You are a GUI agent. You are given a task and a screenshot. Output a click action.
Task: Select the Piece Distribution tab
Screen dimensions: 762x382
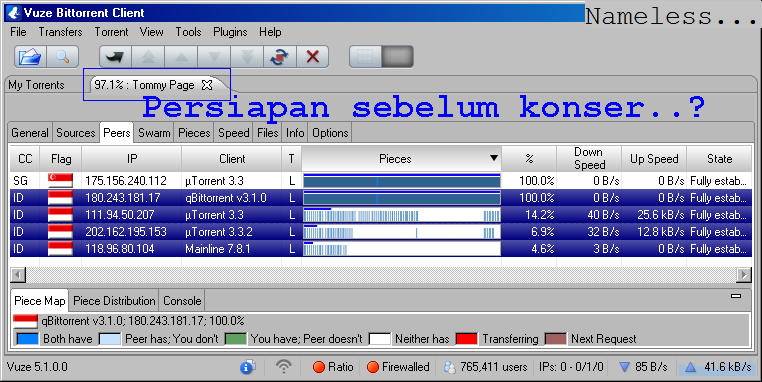point(114,301)
